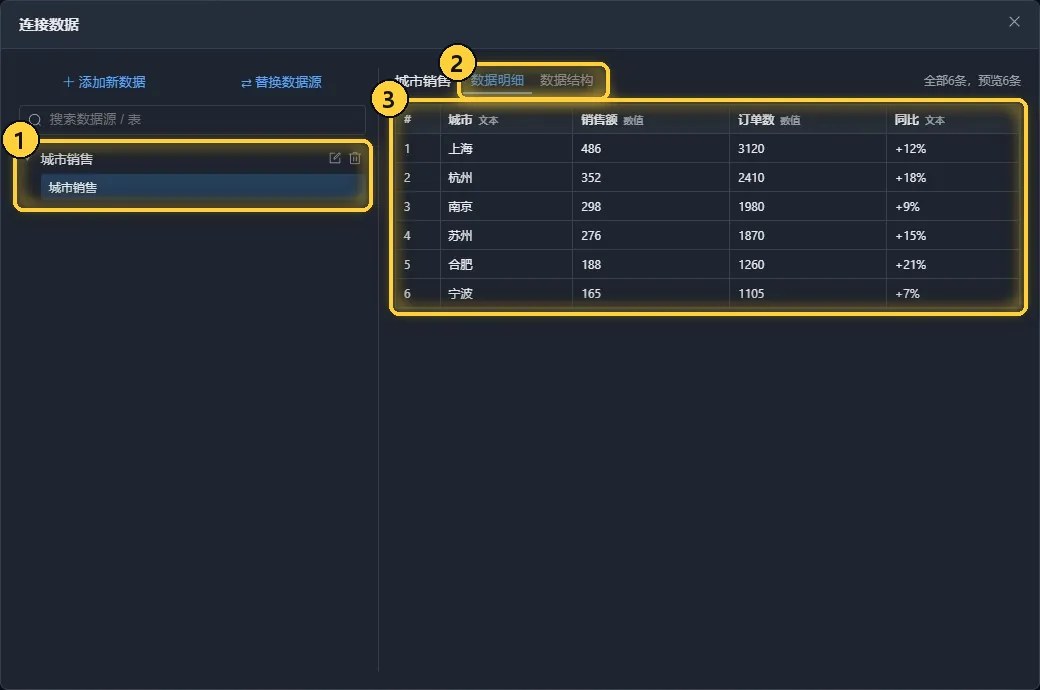
Task: Select the 杭州 cell
Action: point(506,178)
